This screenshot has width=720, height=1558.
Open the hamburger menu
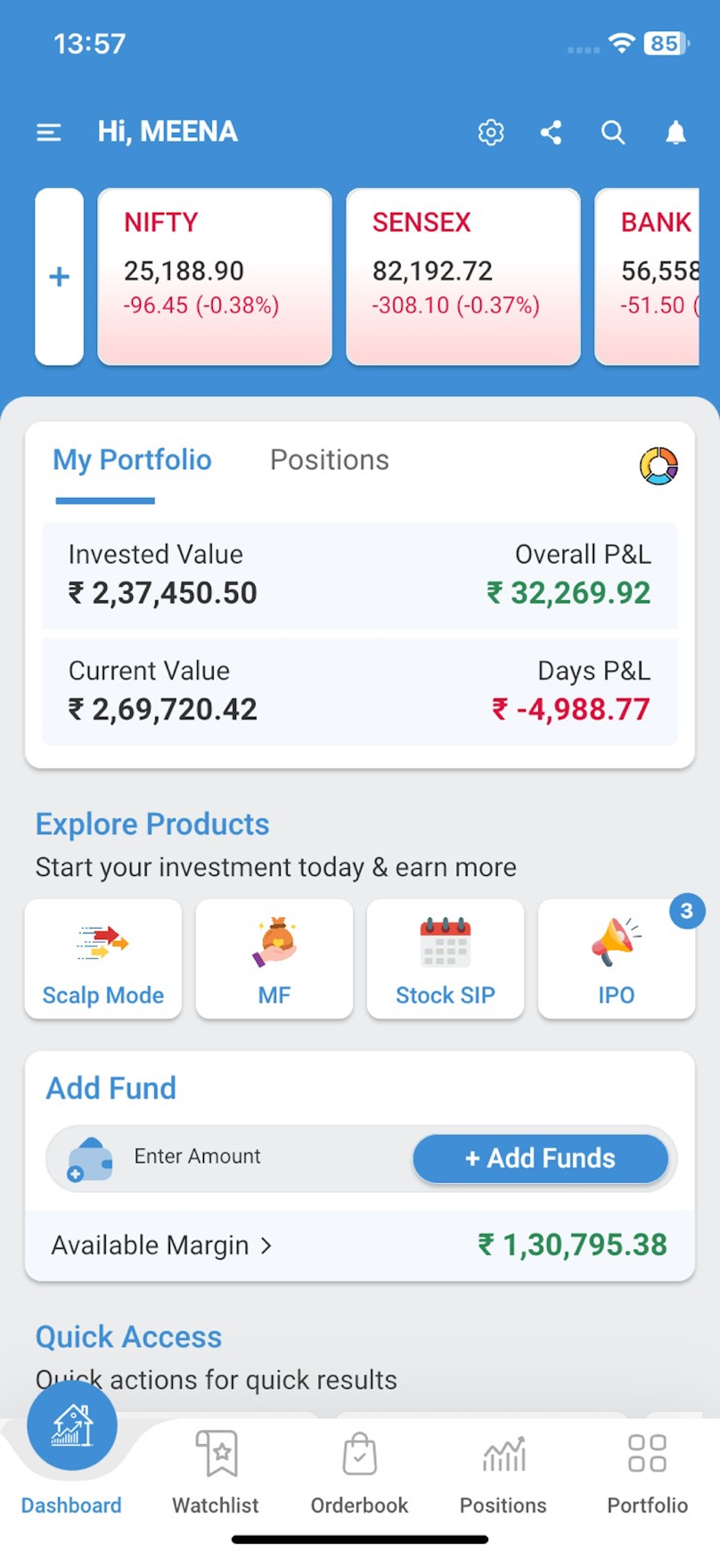point(49,132)
